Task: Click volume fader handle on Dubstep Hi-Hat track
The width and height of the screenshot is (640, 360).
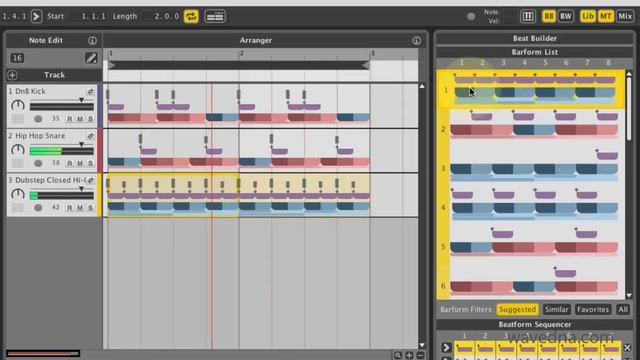Action: pyautogui.click(x=81, y=189)
